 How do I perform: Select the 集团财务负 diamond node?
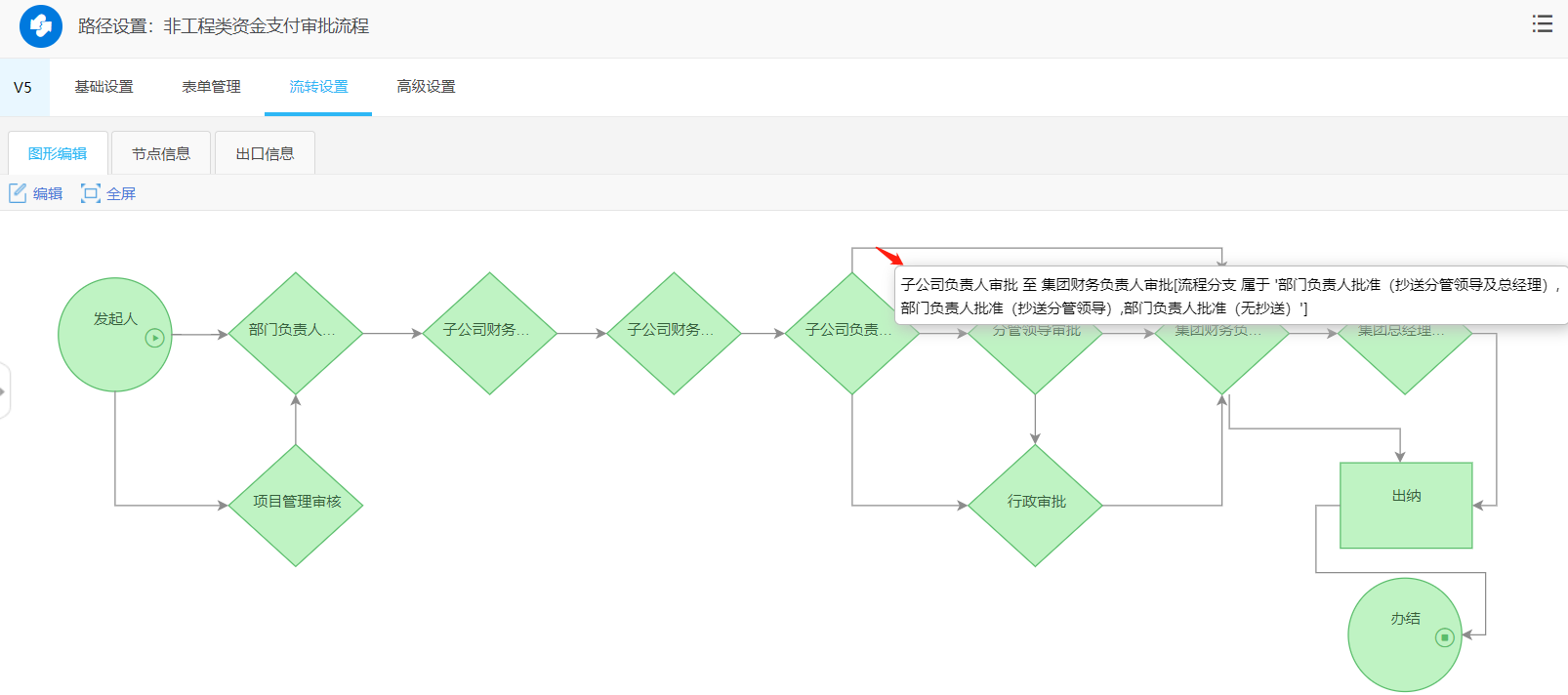click(1221, 359)
